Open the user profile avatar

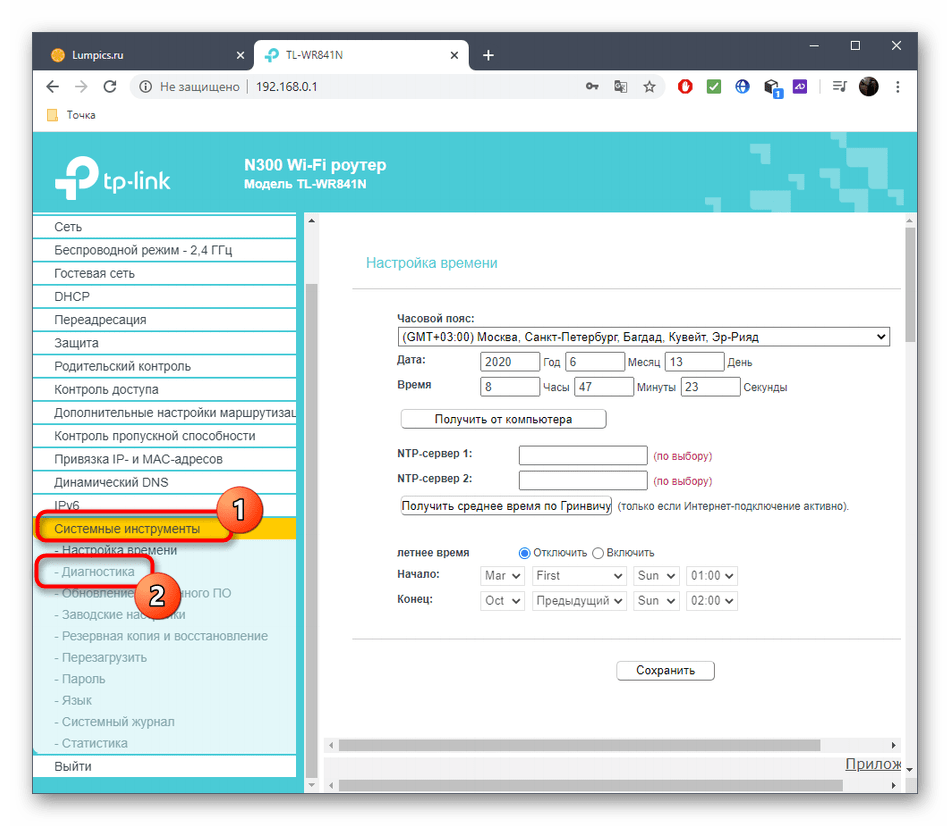click(868, 87)
